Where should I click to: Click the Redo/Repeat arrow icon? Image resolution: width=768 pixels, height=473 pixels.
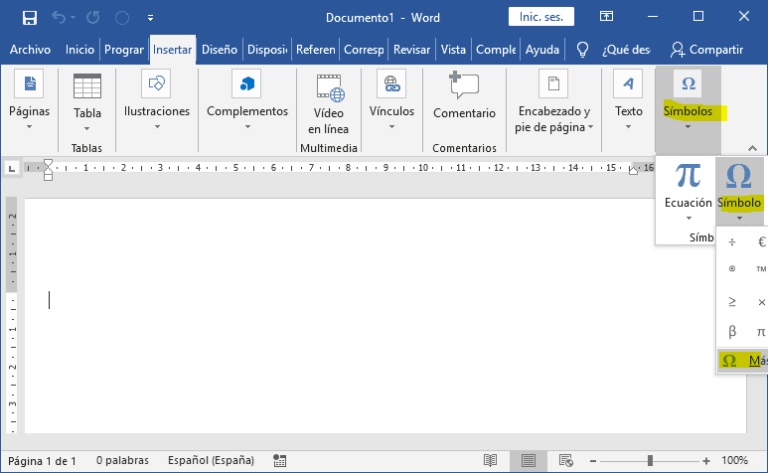tap(93, 18)
